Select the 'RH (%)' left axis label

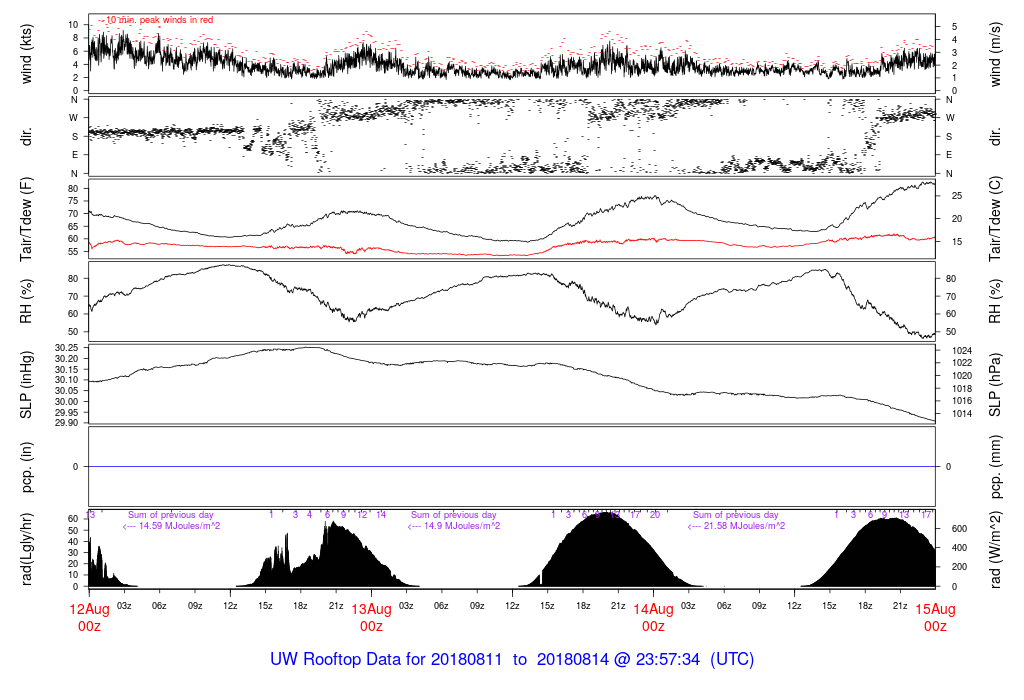click(x=27, y=302)
